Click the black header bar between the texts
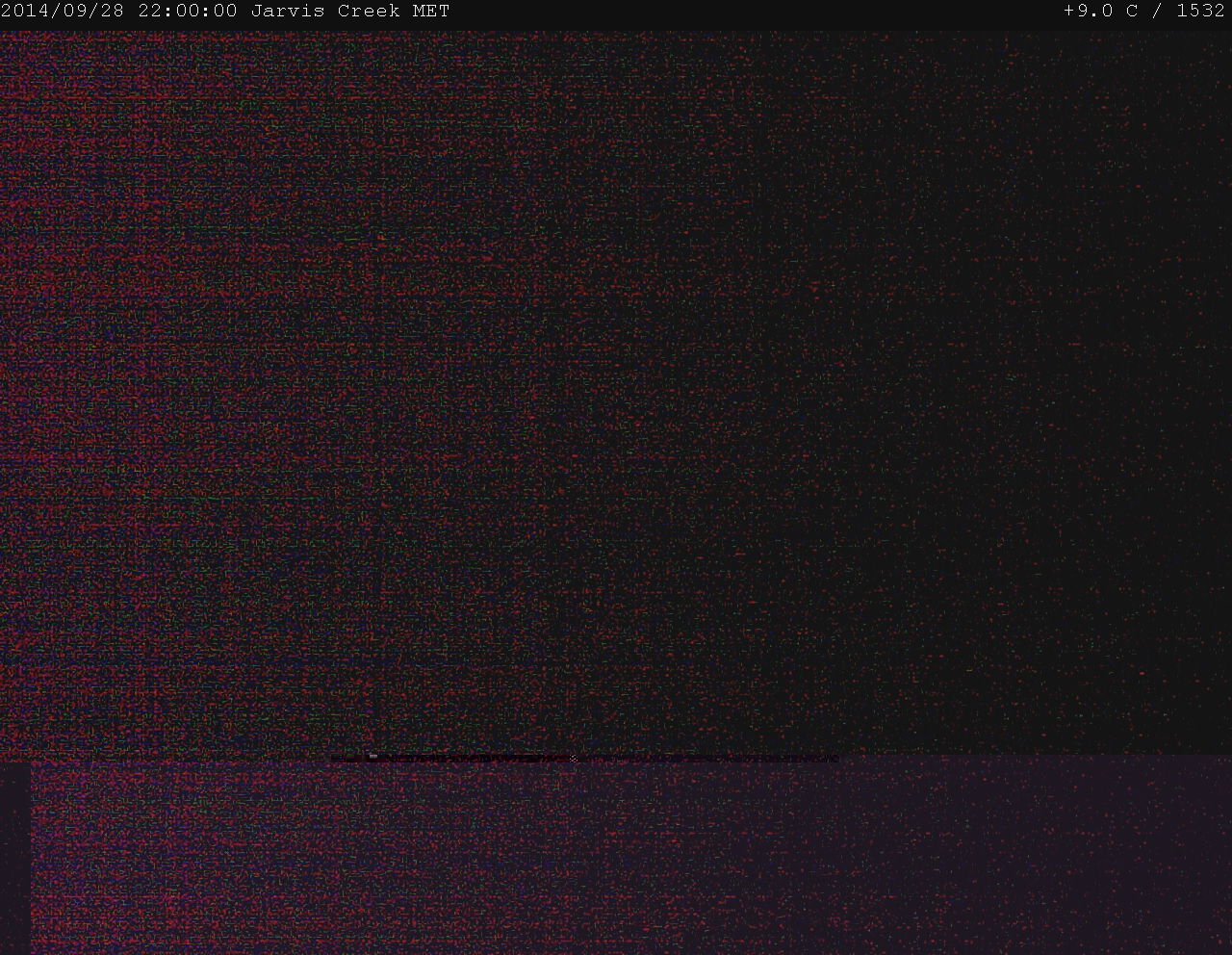Image resolution: width=1232 pixels, height=955 pixels. [751, 12]
